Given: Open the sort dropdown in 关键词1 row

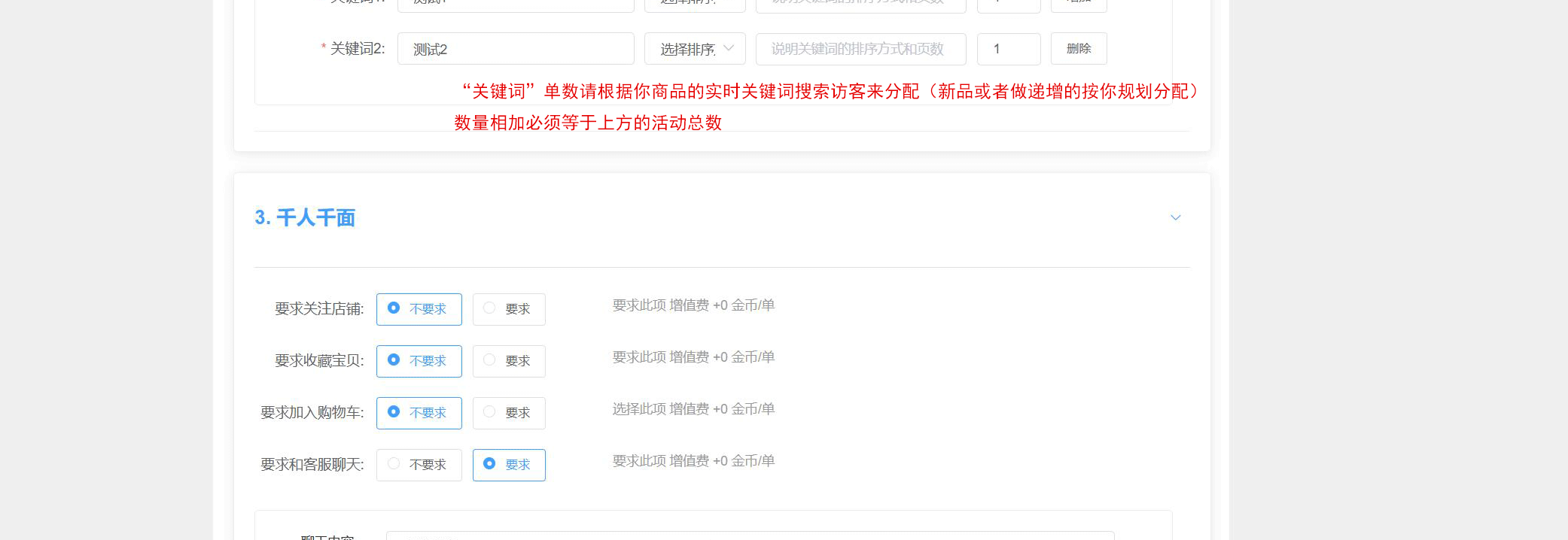Looking at the screenshot, I should 695,5.
